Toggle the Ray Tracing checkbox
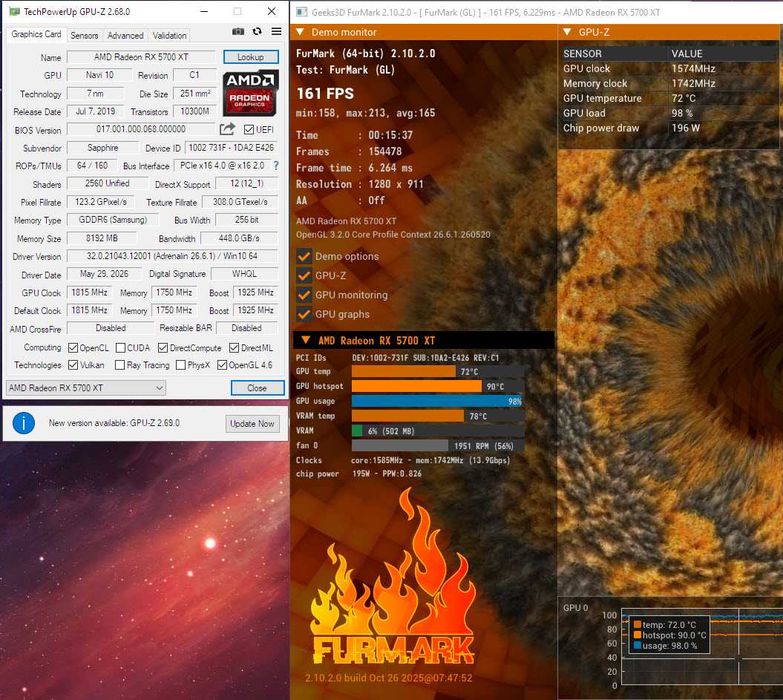The width and height of the screenshot is (783, 700). tap(120, 365)
